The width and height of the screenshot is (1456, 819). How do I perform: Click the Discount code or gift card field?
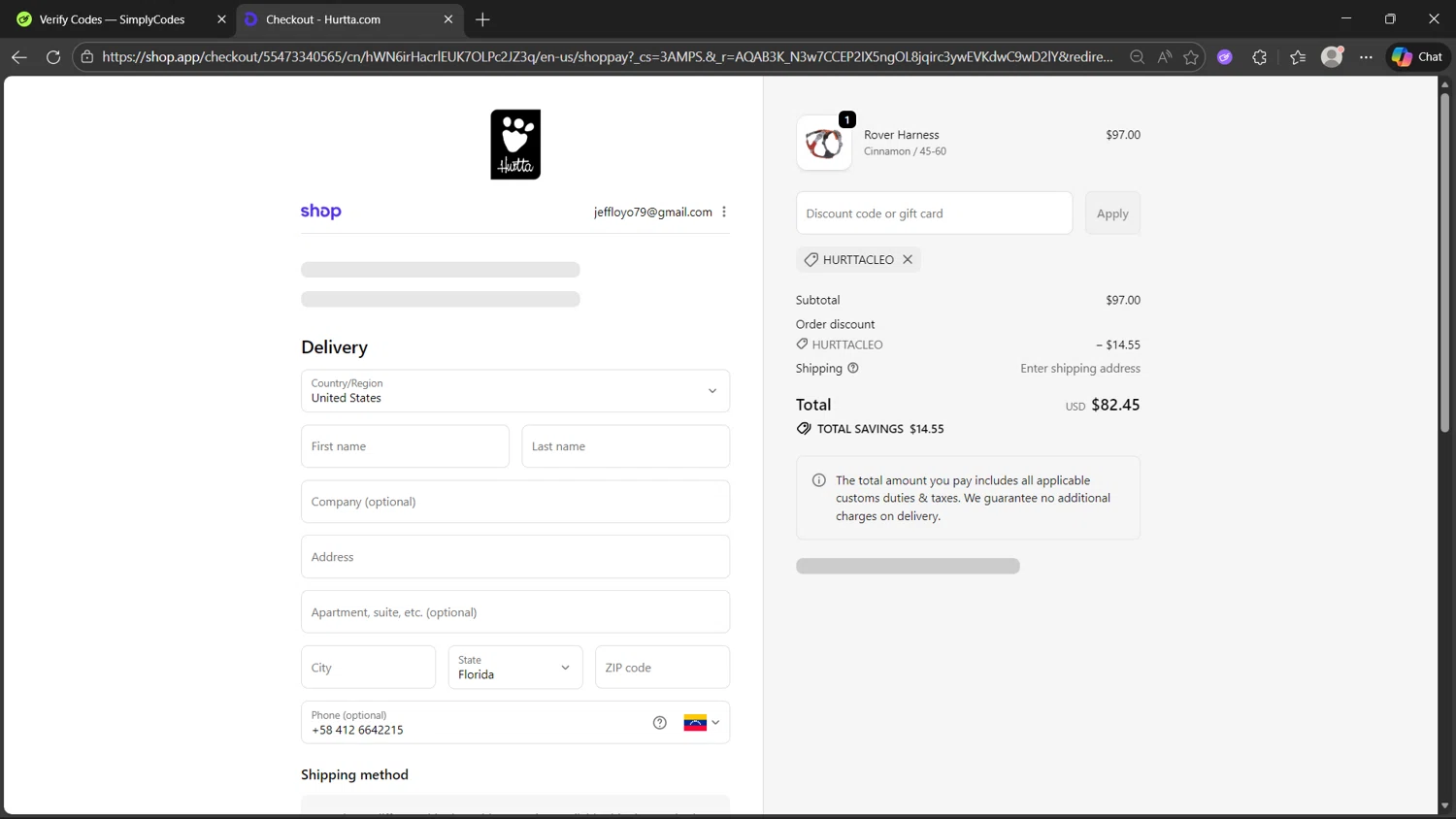click(x=934, y=213)
